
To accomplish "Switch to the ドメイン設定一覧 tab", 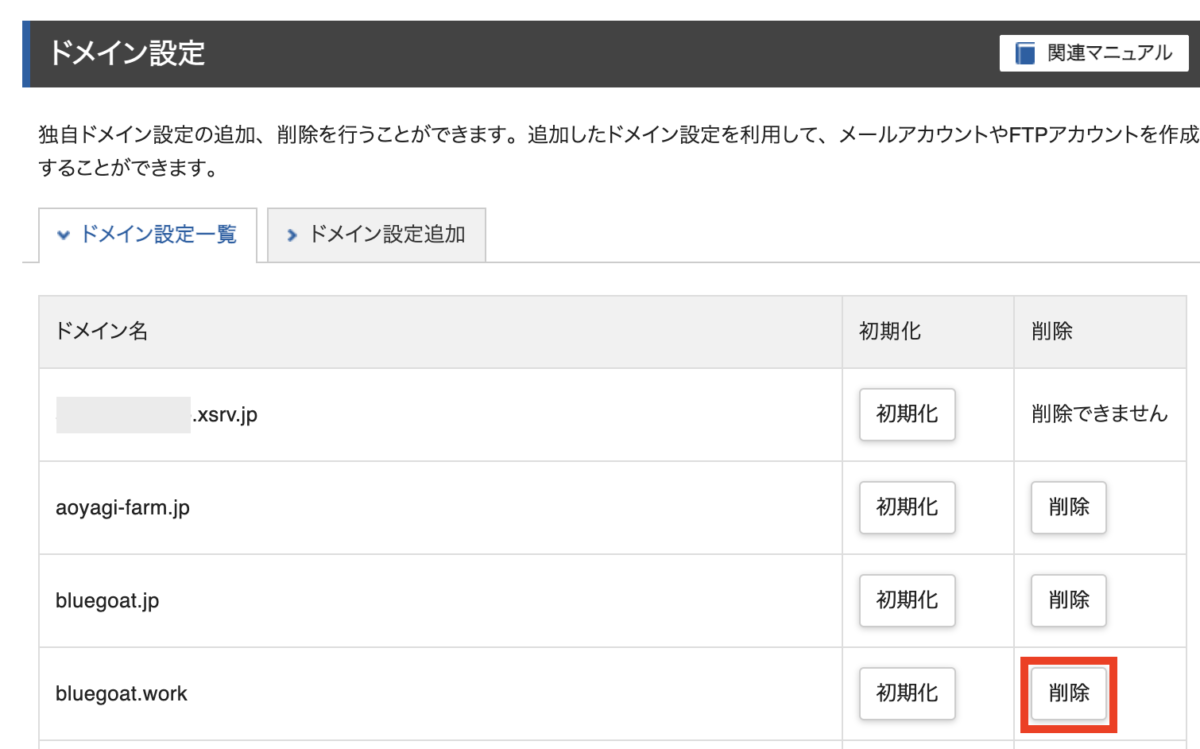I will [148, 235].
